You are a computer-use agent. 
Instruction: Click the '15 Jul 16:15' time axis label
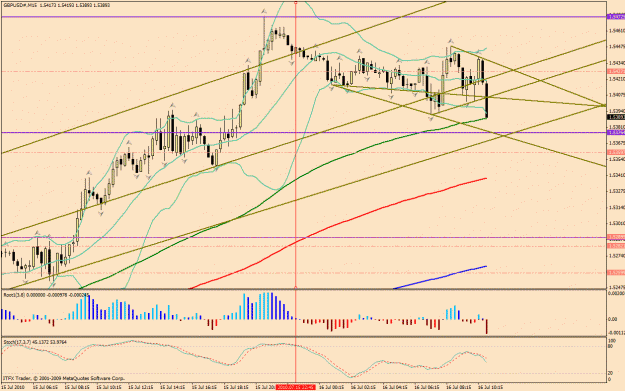(x=204, y=387)
